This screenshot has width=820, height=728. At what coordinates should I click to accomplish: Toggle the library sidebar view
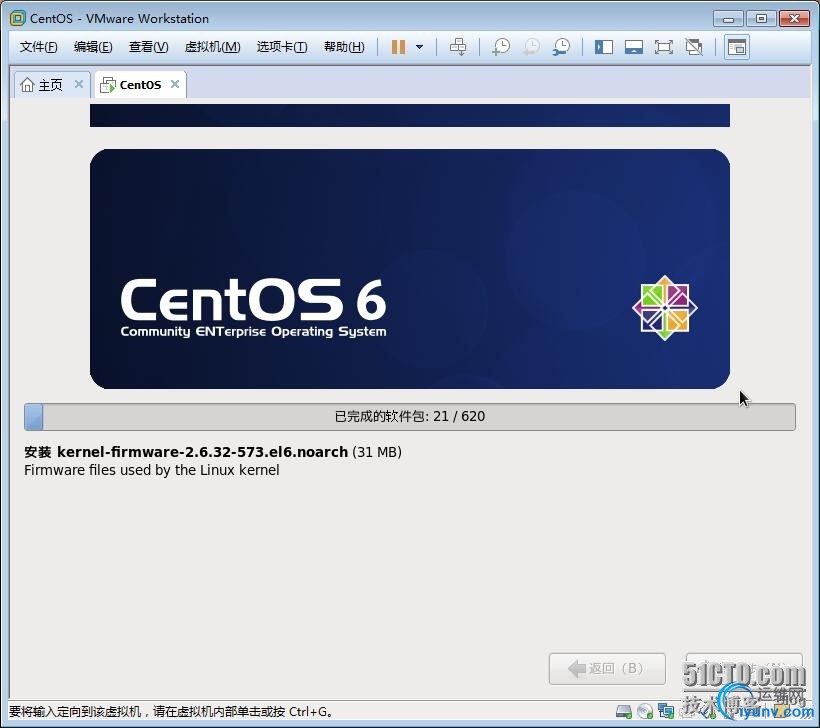pyautogui.click(x=604, y=47)
